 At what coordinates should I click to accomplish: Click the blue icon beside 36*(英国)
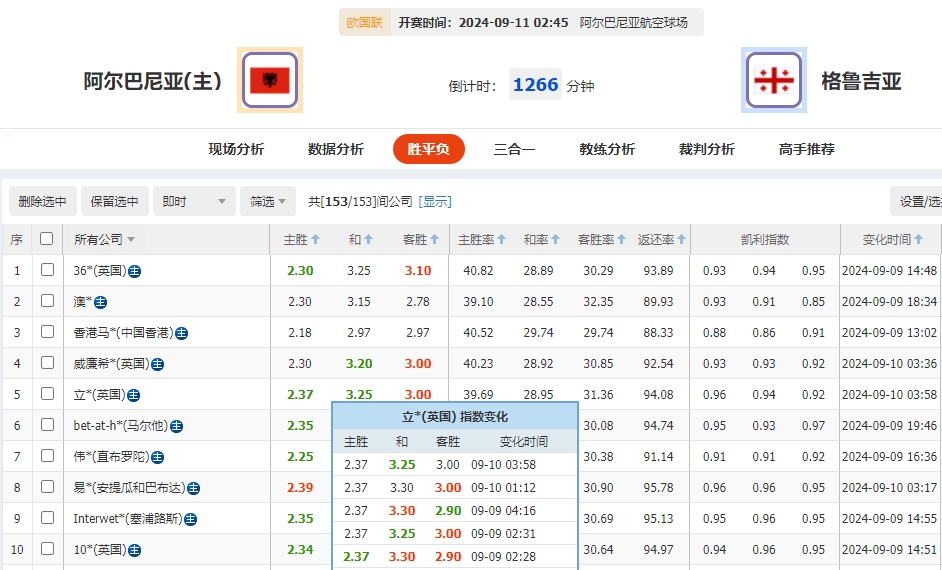pyautogui.click(x=134, y=271)
